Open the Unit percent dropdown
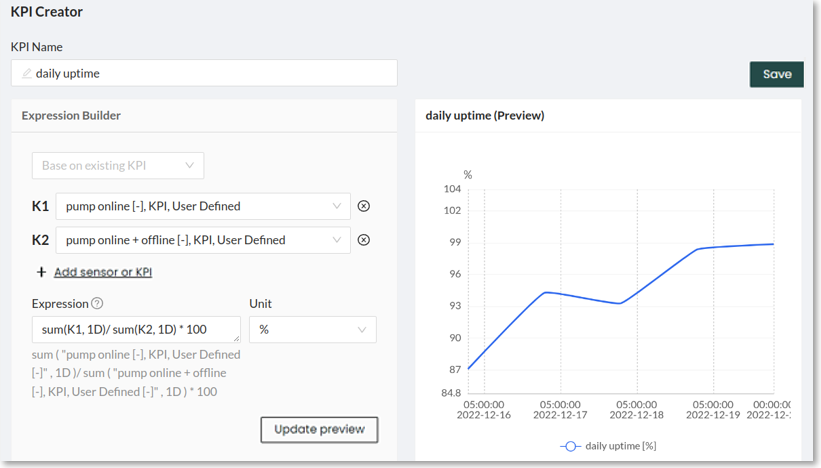 click(312, 330)
